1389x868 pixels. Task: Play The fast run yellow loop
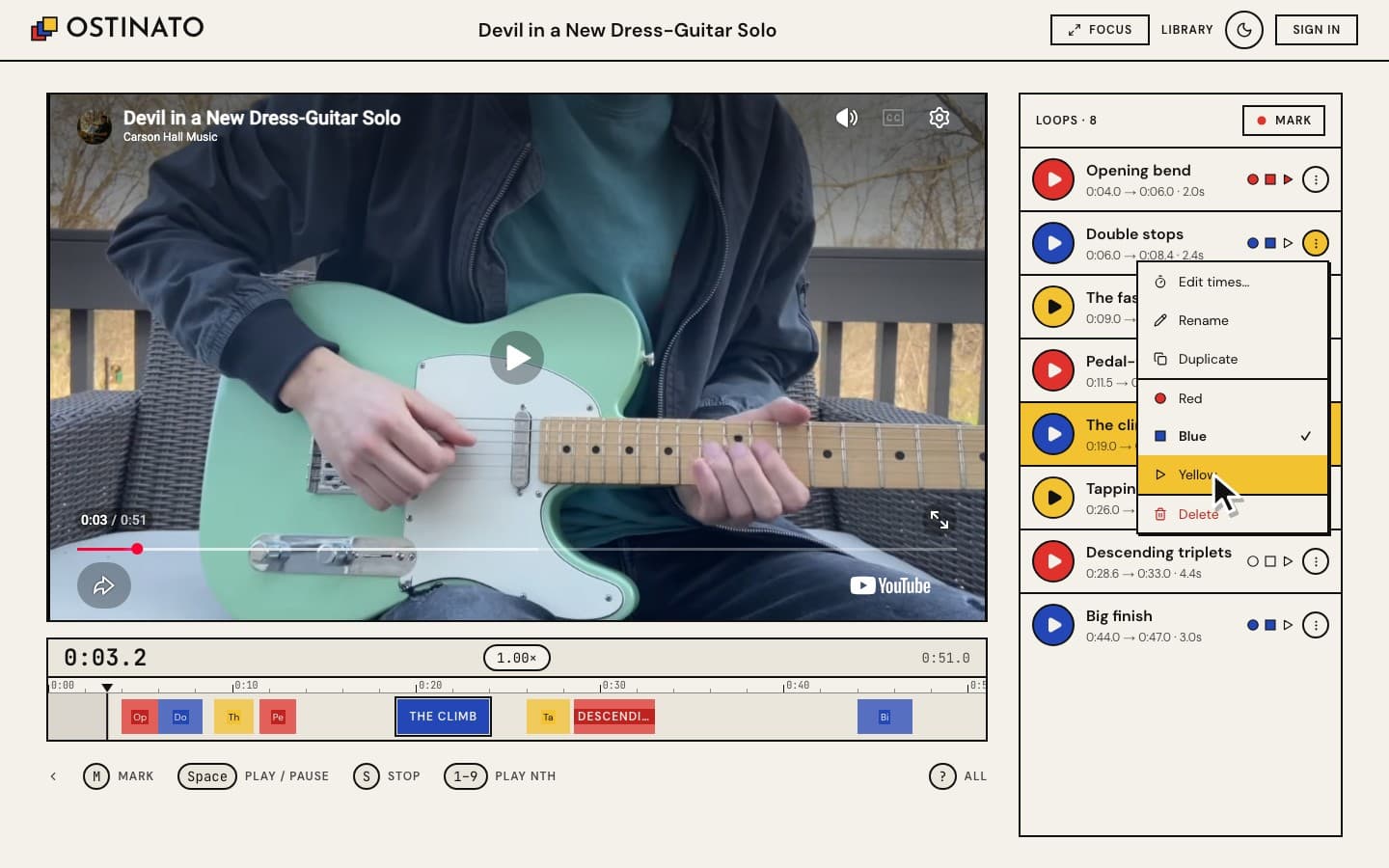[1053, 307]
